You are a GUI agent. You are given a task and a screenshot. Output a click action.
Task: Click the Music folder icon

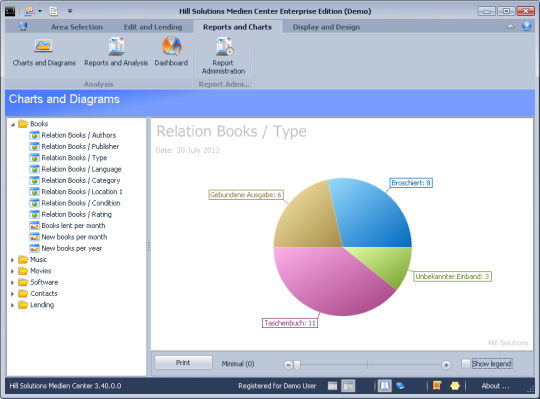(23, 260)
